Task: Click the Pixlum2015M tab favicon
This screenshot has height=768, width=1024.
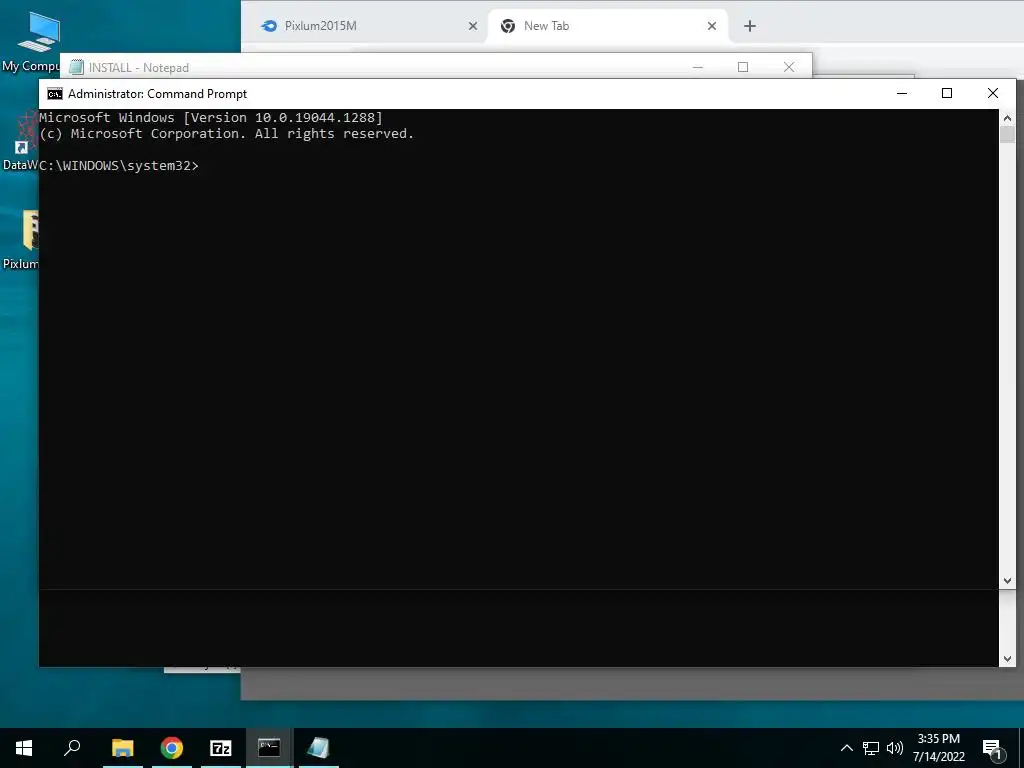Action: click(x=268, y=26)
